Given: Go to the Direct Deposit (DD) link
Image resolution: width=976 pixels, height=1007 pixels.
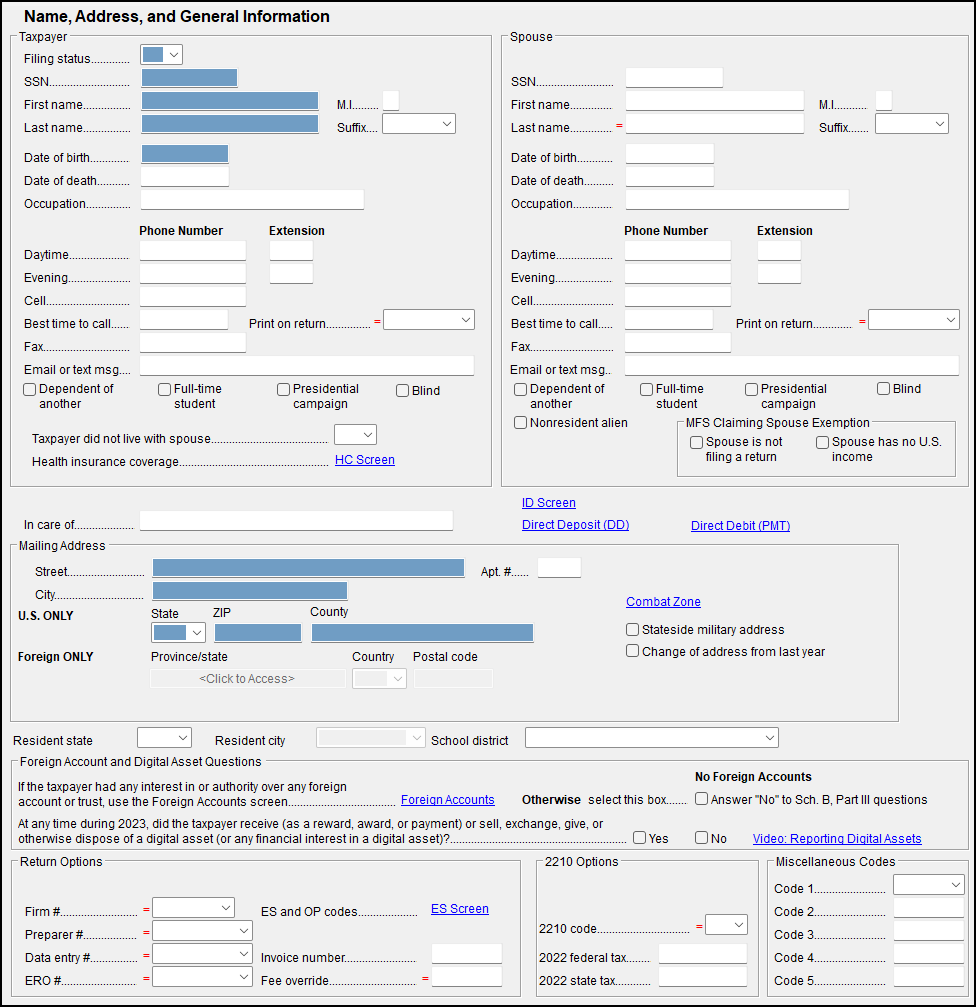Looking at the screenshot, I should [575, 525].
